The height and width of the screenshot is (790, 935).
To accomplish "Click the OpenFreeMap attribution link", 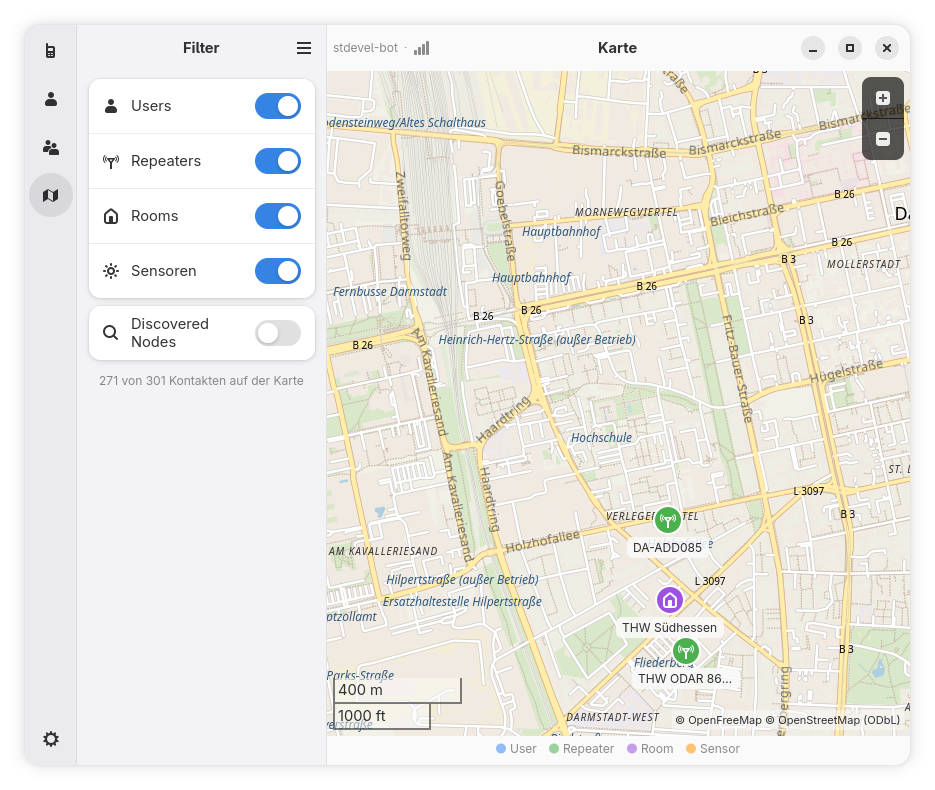I will click(719, 720).
